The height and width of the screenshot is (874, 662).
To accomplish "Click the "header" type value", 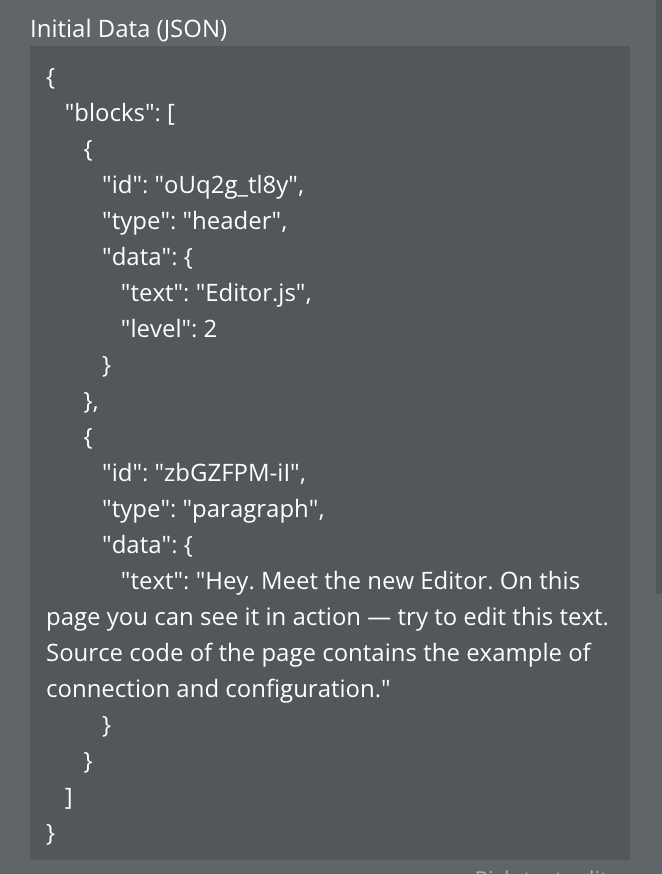I will [x=238, y=221].
